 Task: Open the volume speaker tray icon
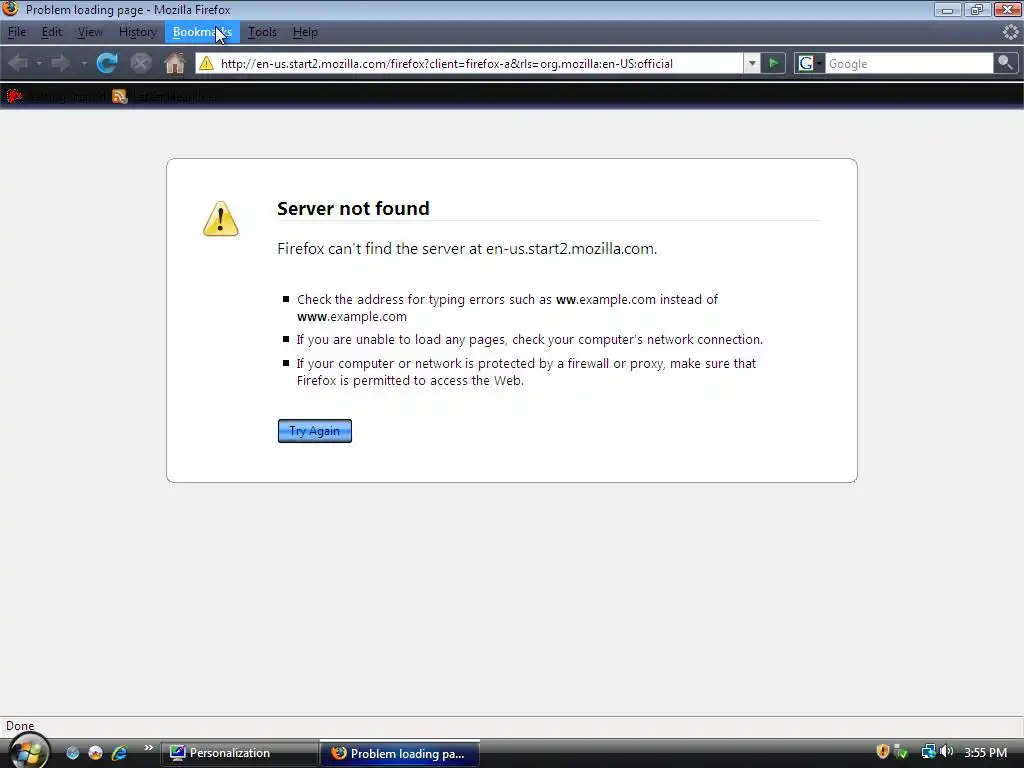(x=947, y=752)
